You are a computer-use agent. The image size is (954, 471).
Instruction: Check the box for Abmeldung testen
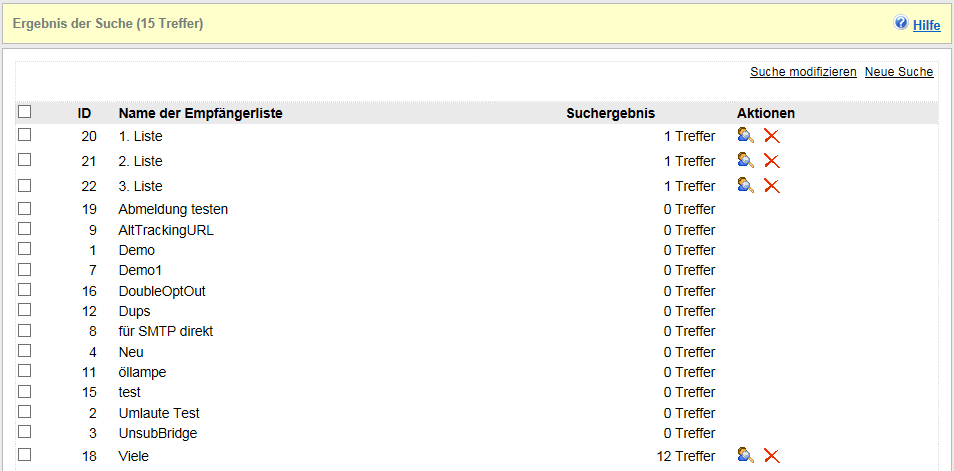click(x=25, y=208)
